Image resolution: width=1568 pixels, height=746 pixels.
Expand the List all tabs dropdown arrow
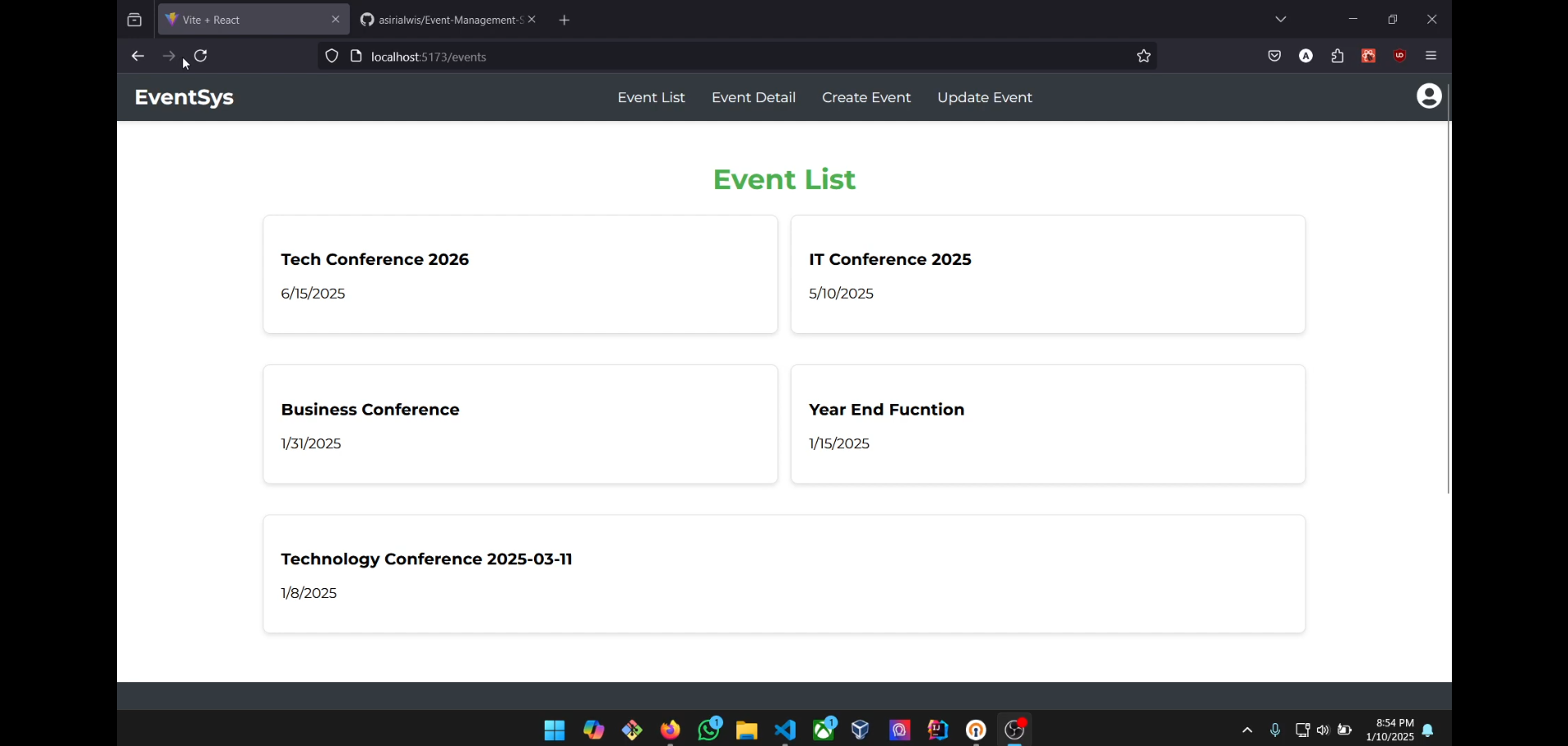coord(1281,20)
